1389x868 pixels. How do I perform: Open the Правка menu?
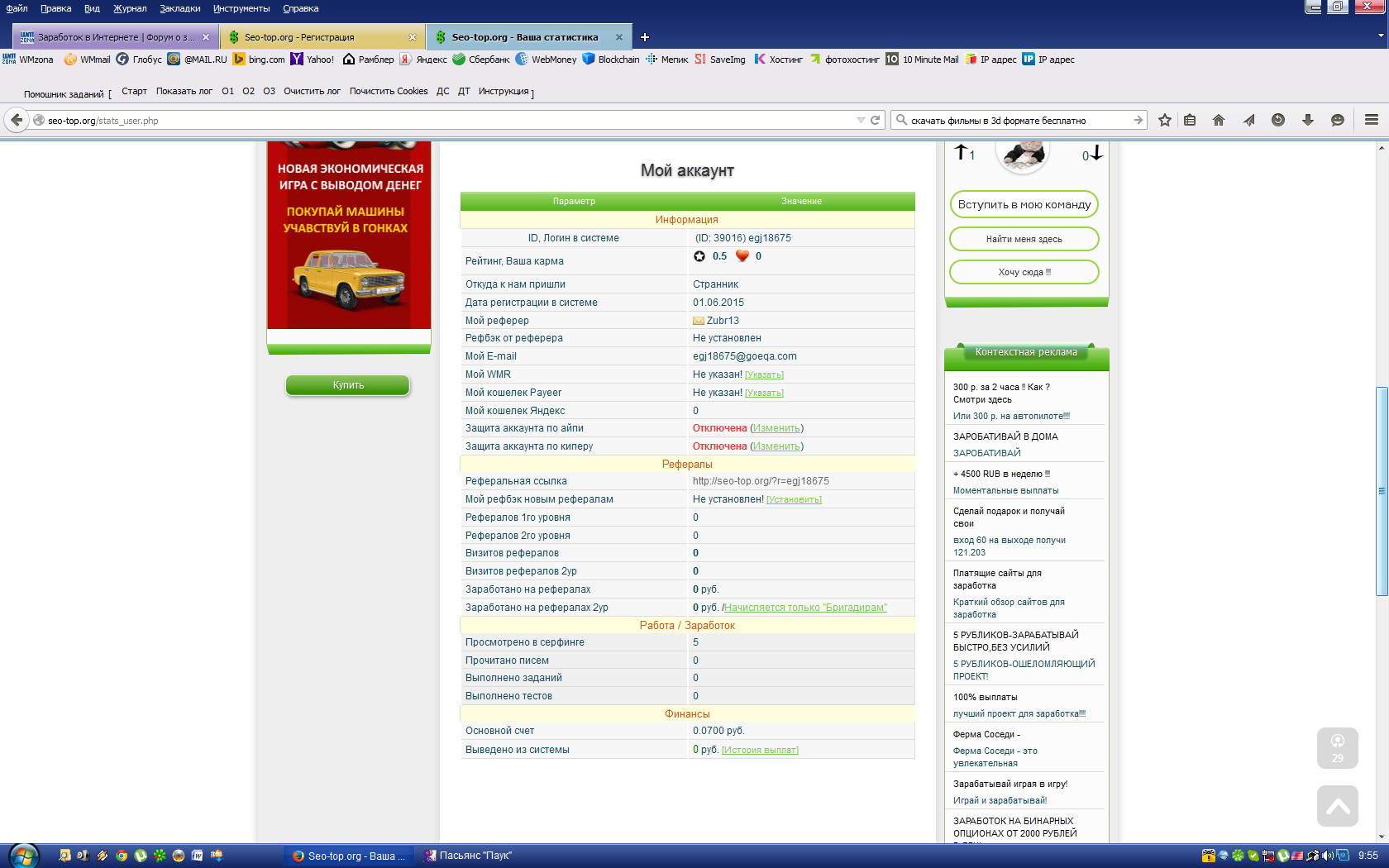click(55, 8)
